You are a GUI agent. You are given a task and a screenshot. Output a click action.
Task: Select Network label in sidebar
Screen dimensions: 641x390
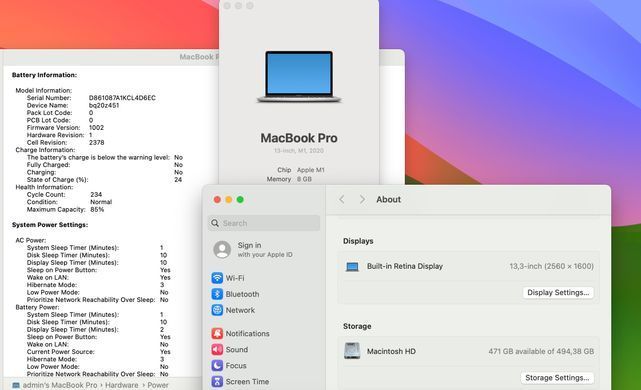click(x=240, y=310)
